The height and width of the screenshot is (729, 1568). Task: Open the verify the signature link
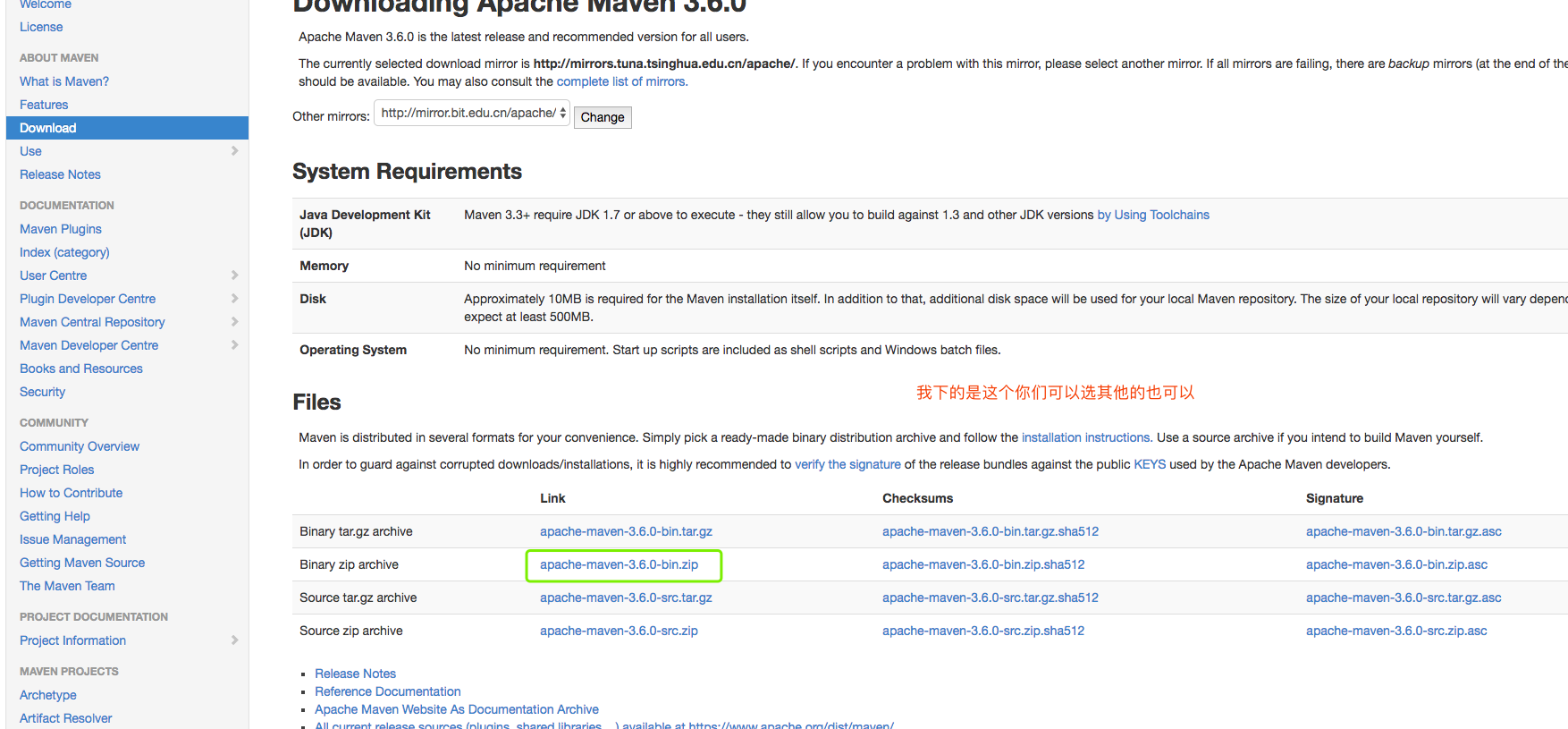(x=847, y=464)
